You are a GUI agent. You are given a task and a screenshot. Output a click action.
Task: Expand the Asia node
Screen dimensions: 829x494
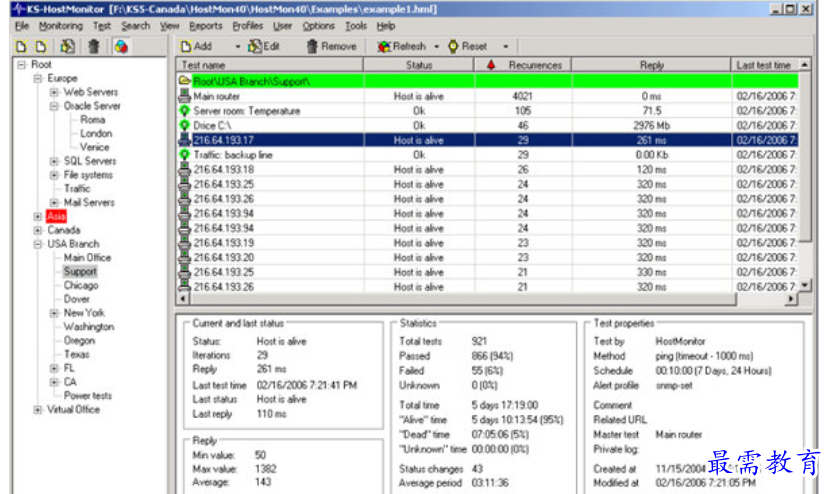pyautogui.click(x=38, y=216)
